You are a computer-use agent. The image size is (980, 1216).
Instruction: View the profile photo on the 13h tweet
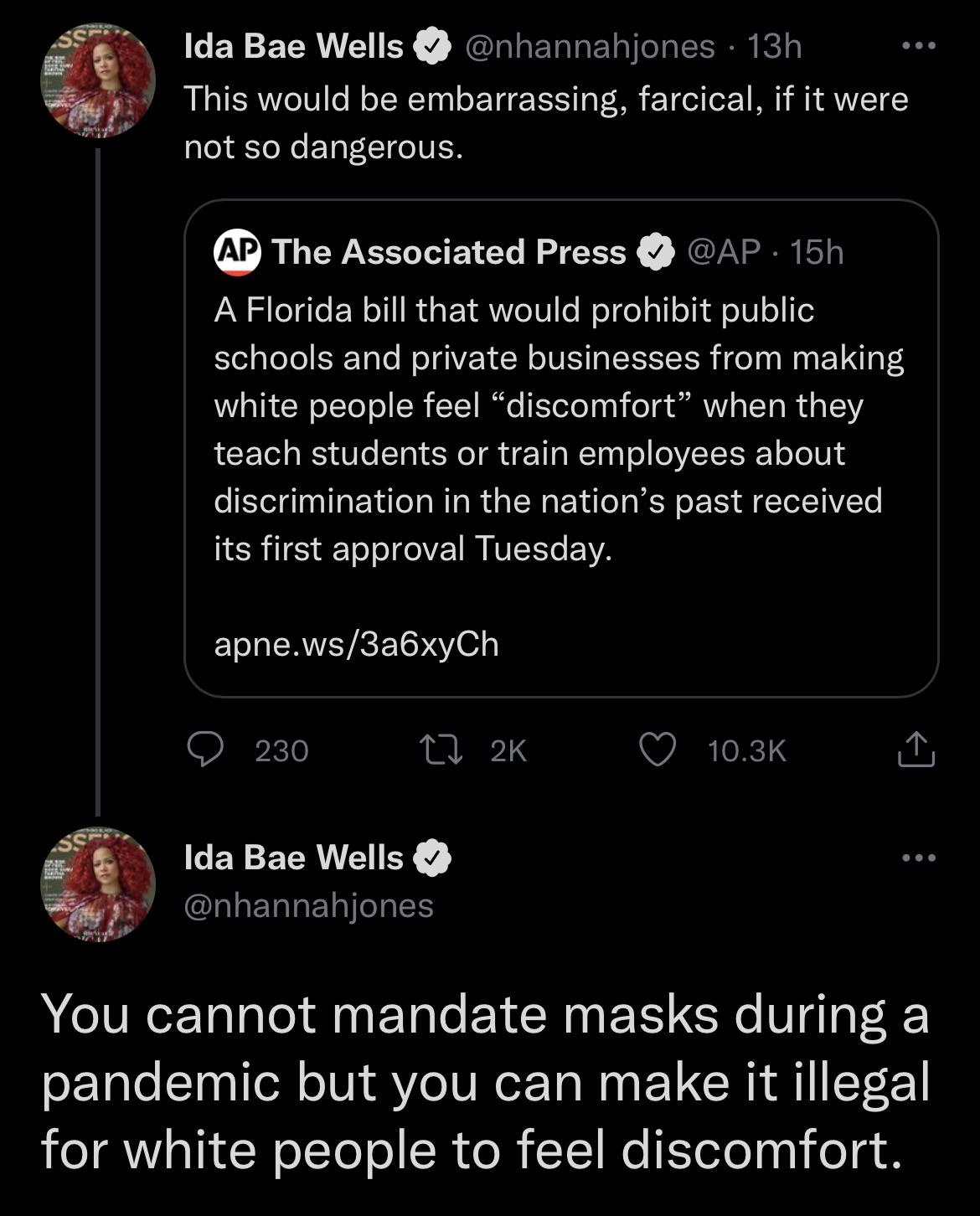coord(99,81)
